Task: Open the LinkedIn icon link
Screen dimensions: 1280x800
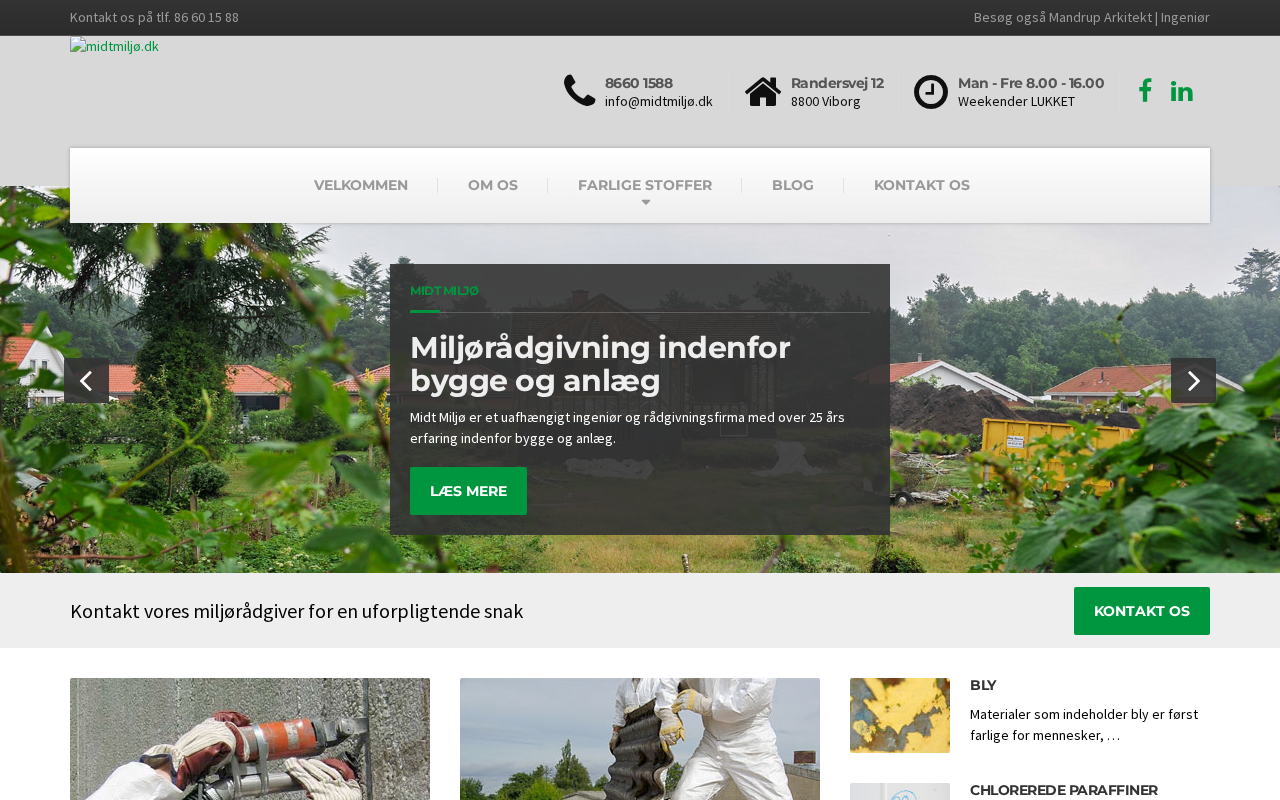Action: 1182,91
